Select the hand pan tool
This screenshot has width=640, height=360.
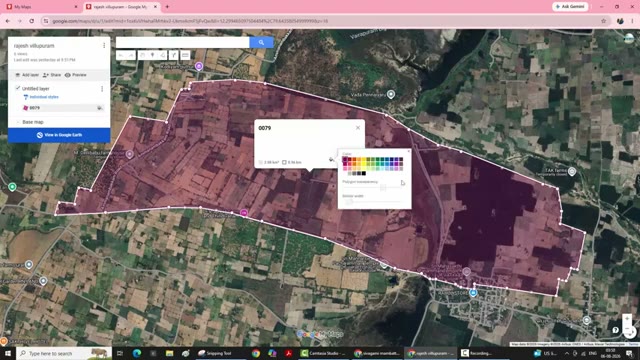point(142,55)
